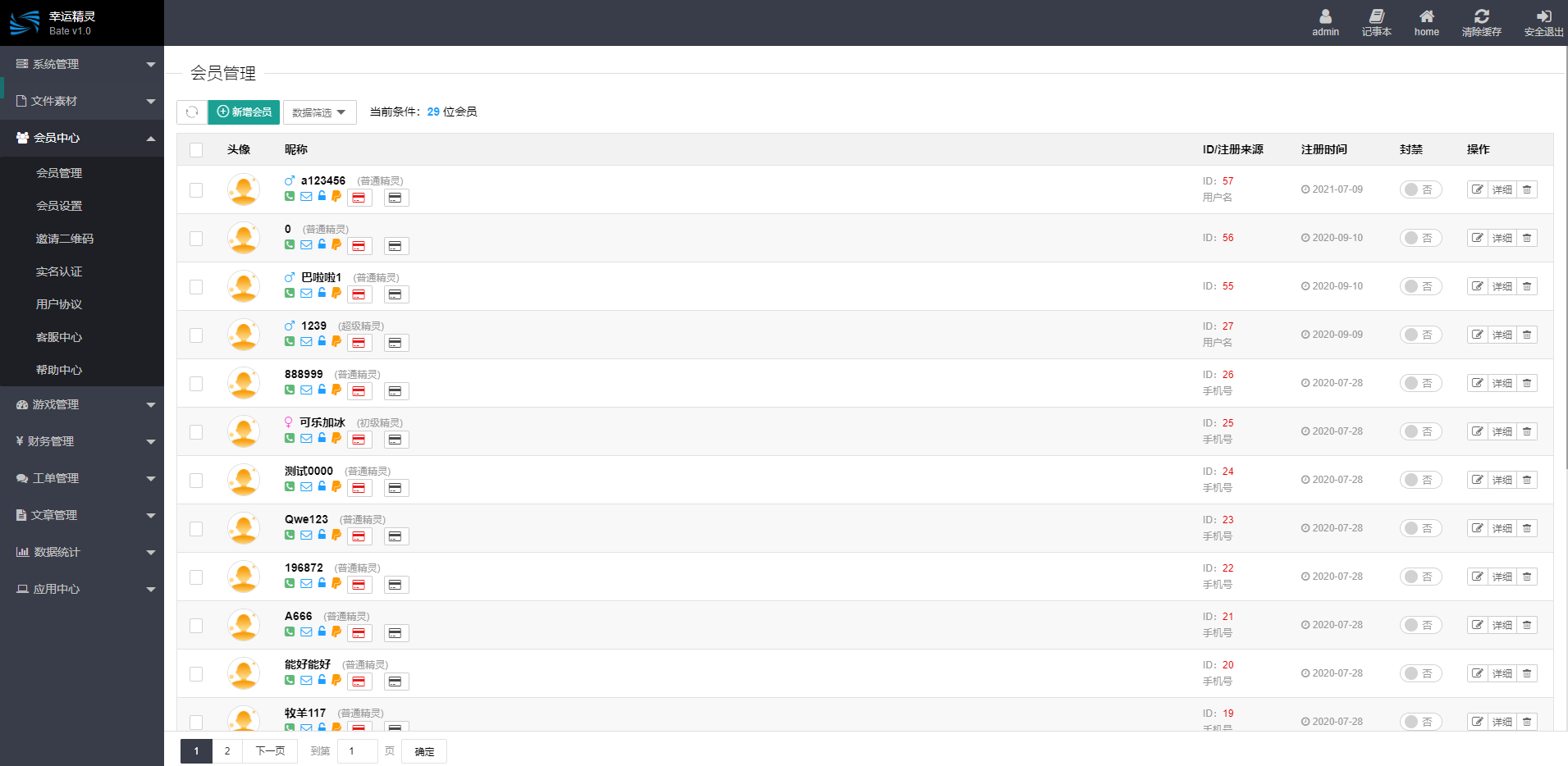1568x766 pixels.
Task: Click the 详细 button for member Qwe123
Action: pos(1502,528)
